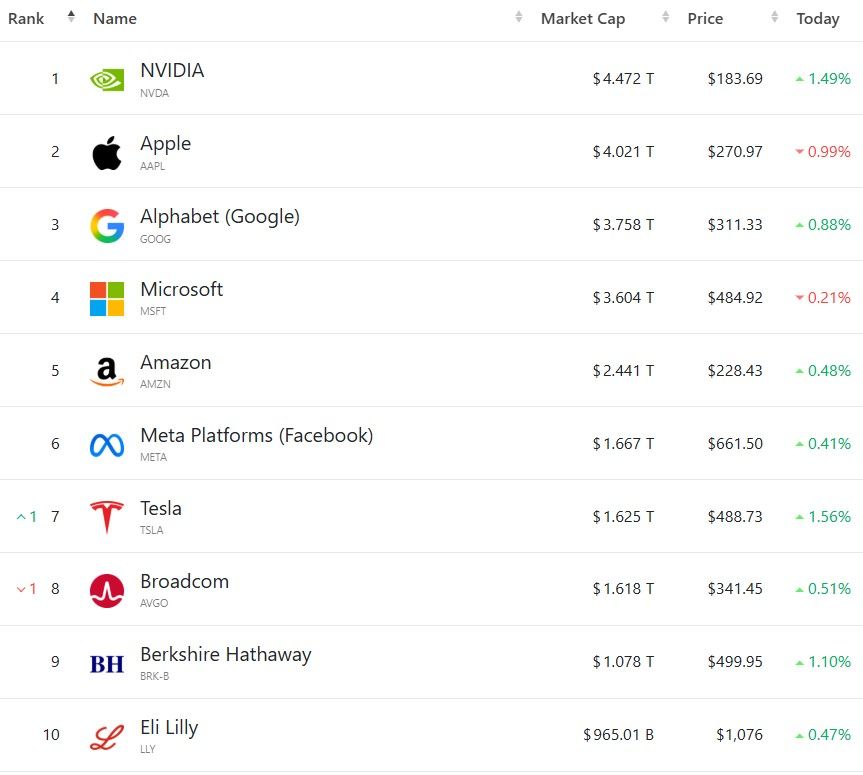Screen dimensions: 863x775
Task: Click the Eli Lilly logo
Action: coord(107,737)
